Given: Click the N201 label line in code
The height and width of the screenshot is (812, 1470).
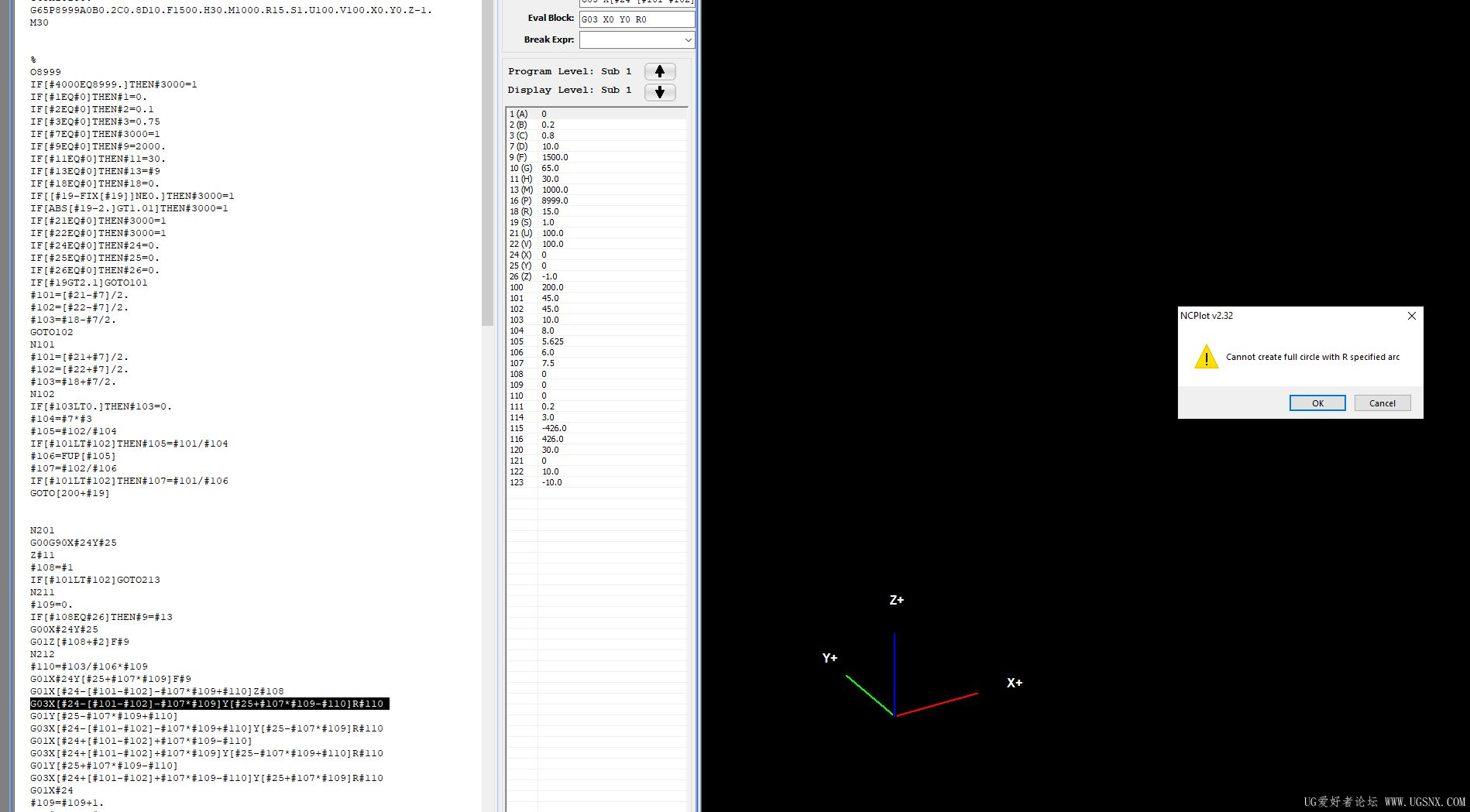Looking at the screenshot, I should click(x=43, y=530).
